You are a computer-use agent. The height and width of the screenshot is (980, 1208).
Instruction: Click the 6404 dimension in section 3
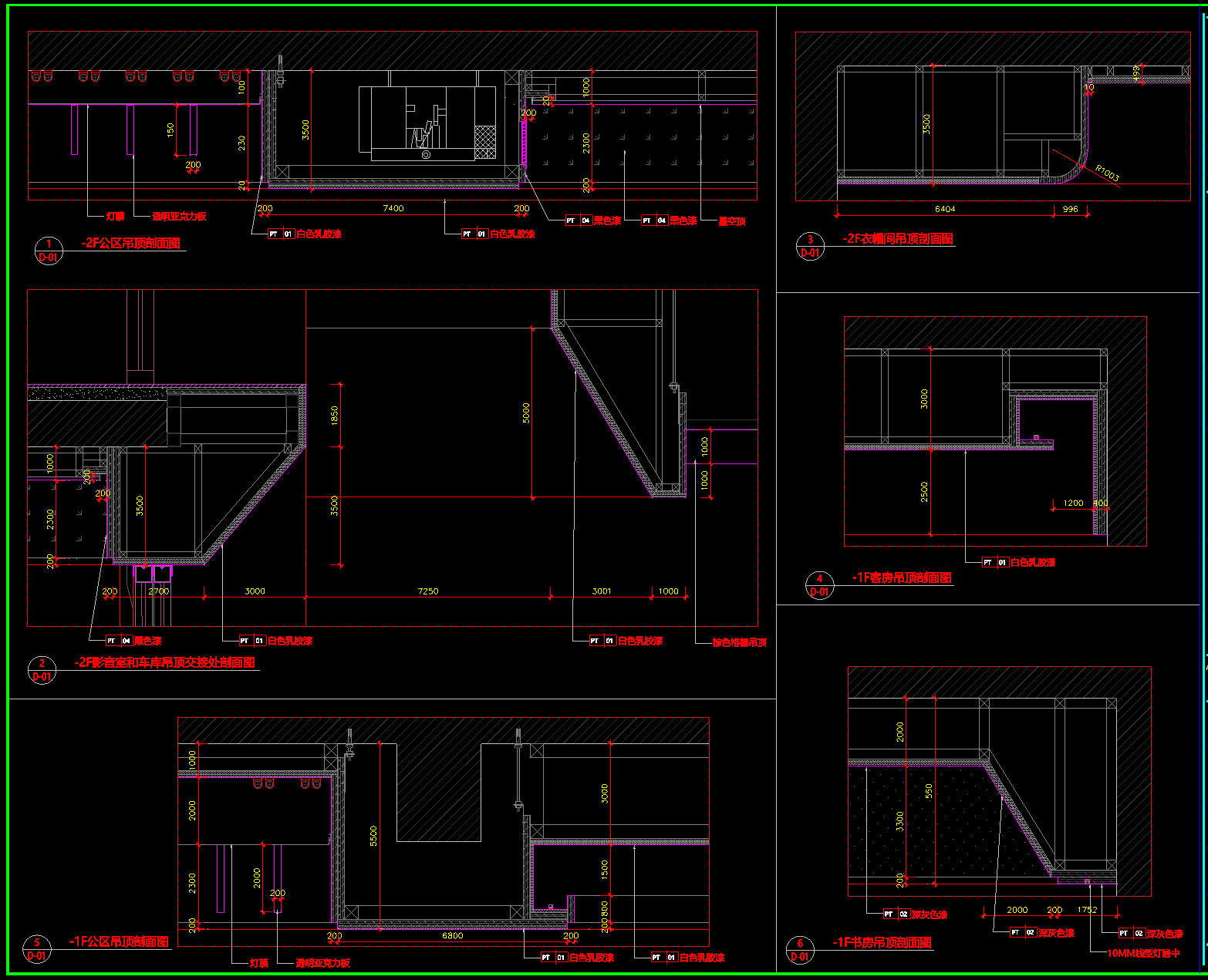pyautogui.click(x=944, y=209)
